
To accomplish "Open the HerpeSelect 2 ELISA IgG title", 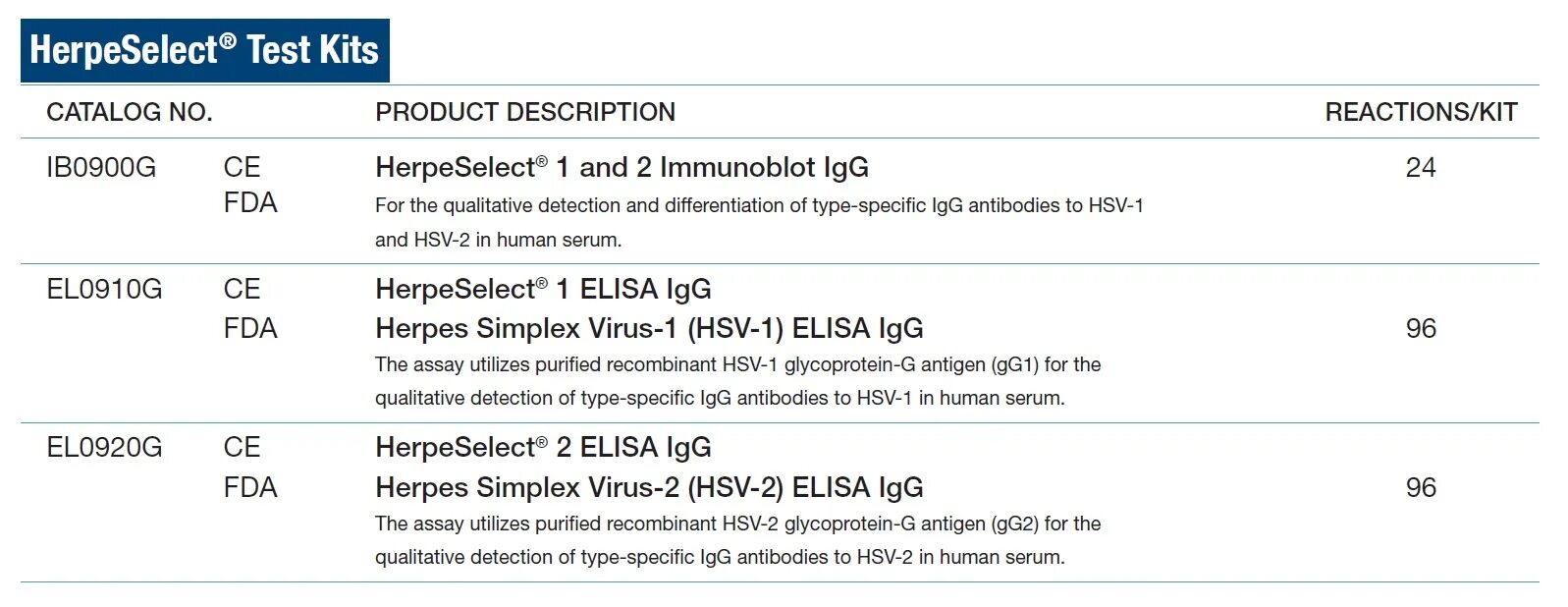I will point(543,448).
